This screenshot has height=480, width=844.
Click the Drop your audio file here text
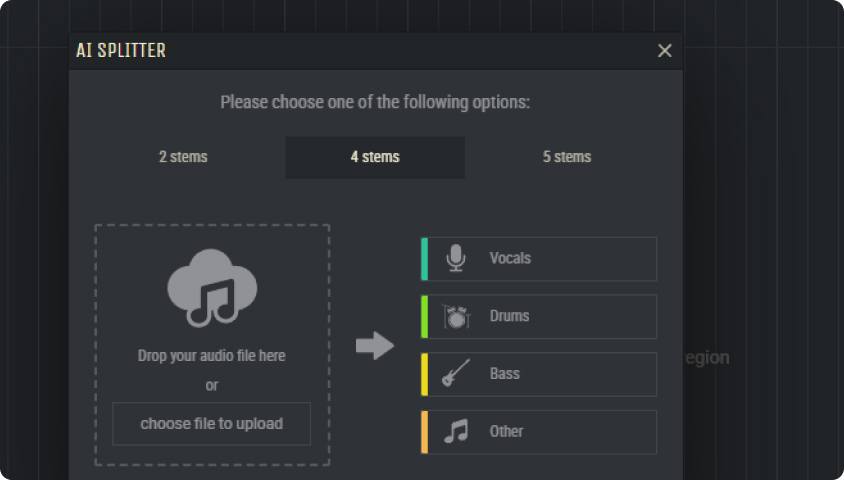point(212,356)
